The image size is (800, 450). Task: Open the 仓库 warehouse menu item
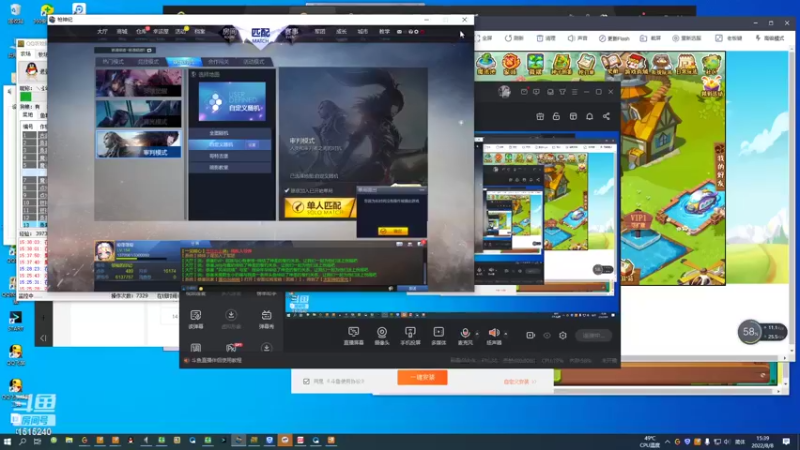point(141,32)
